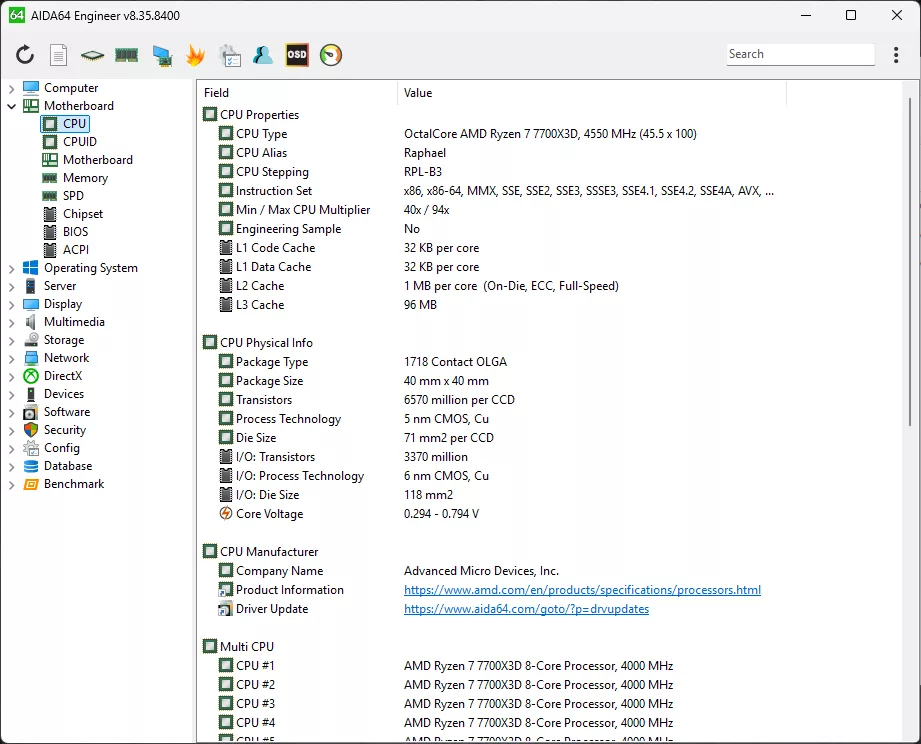Click in the Search field

[x=800, y=54]
